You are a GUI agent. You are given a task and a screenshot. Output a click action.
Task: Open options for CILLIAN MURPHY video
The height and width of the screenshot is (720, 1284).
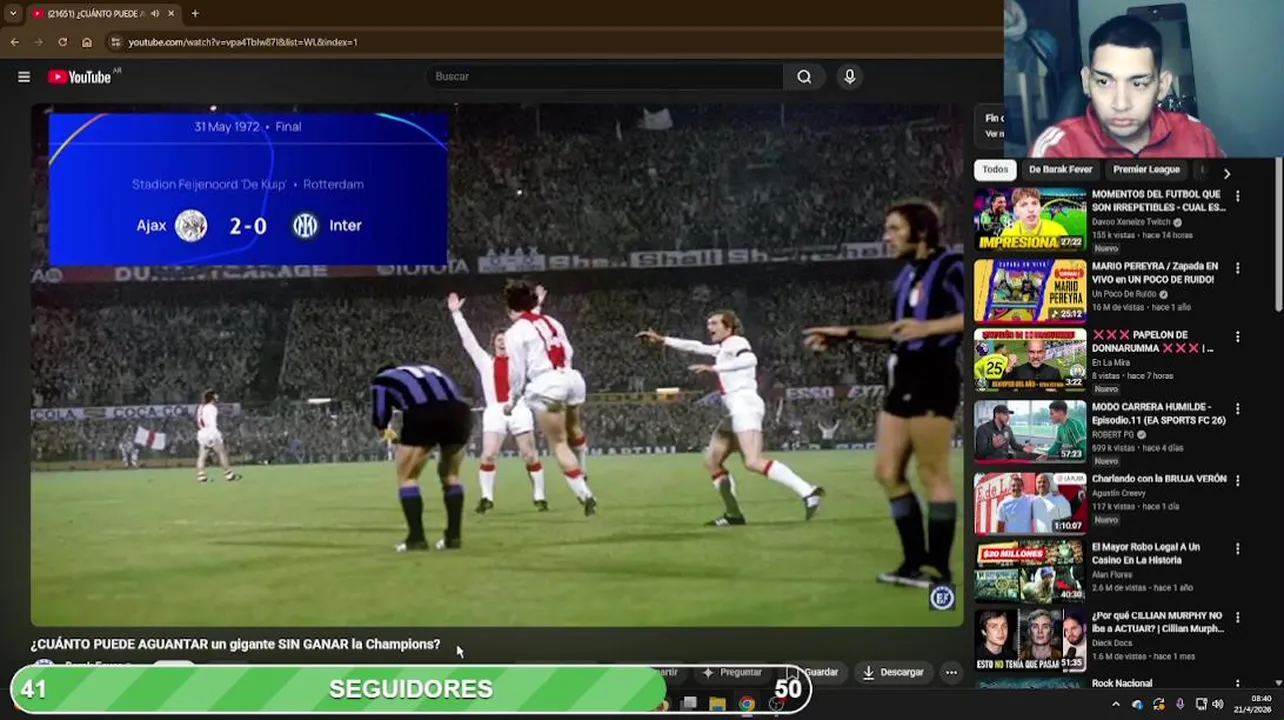coord(1238,618)
